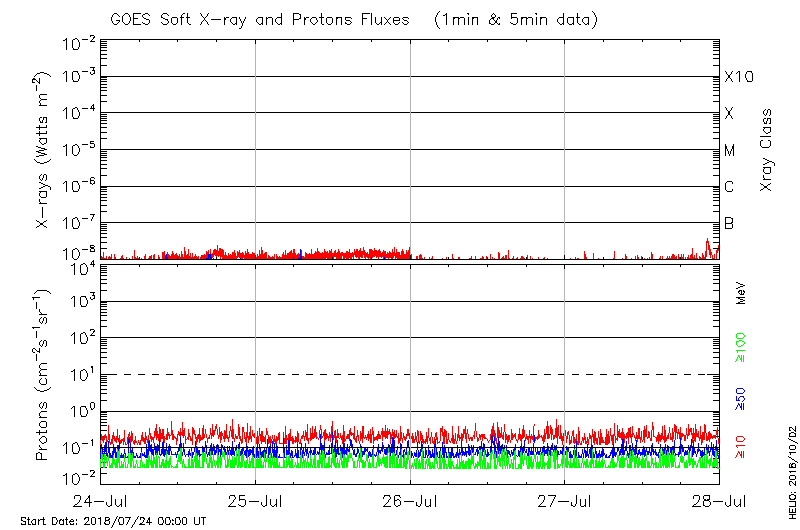Click the Start Date text at bottom

112,521
